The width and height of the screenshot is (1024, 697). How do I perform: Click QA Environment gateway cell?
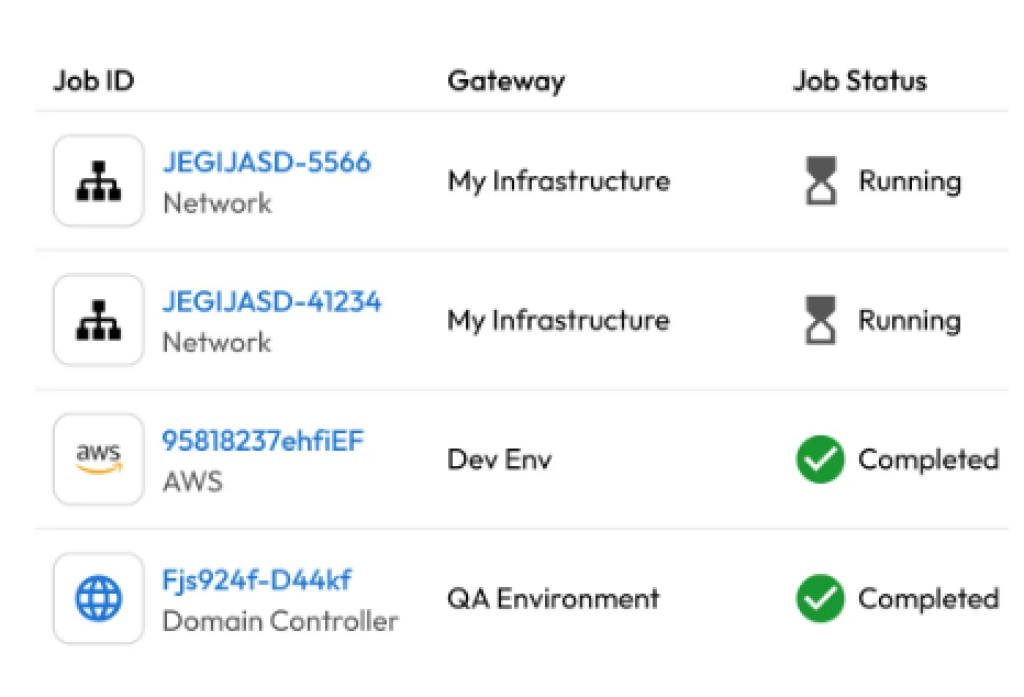pyautogui.click(x=553, y=599)
